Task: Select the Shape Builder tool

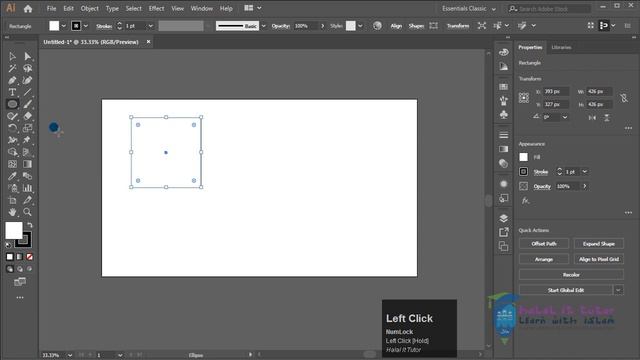Action: [12, 152]
